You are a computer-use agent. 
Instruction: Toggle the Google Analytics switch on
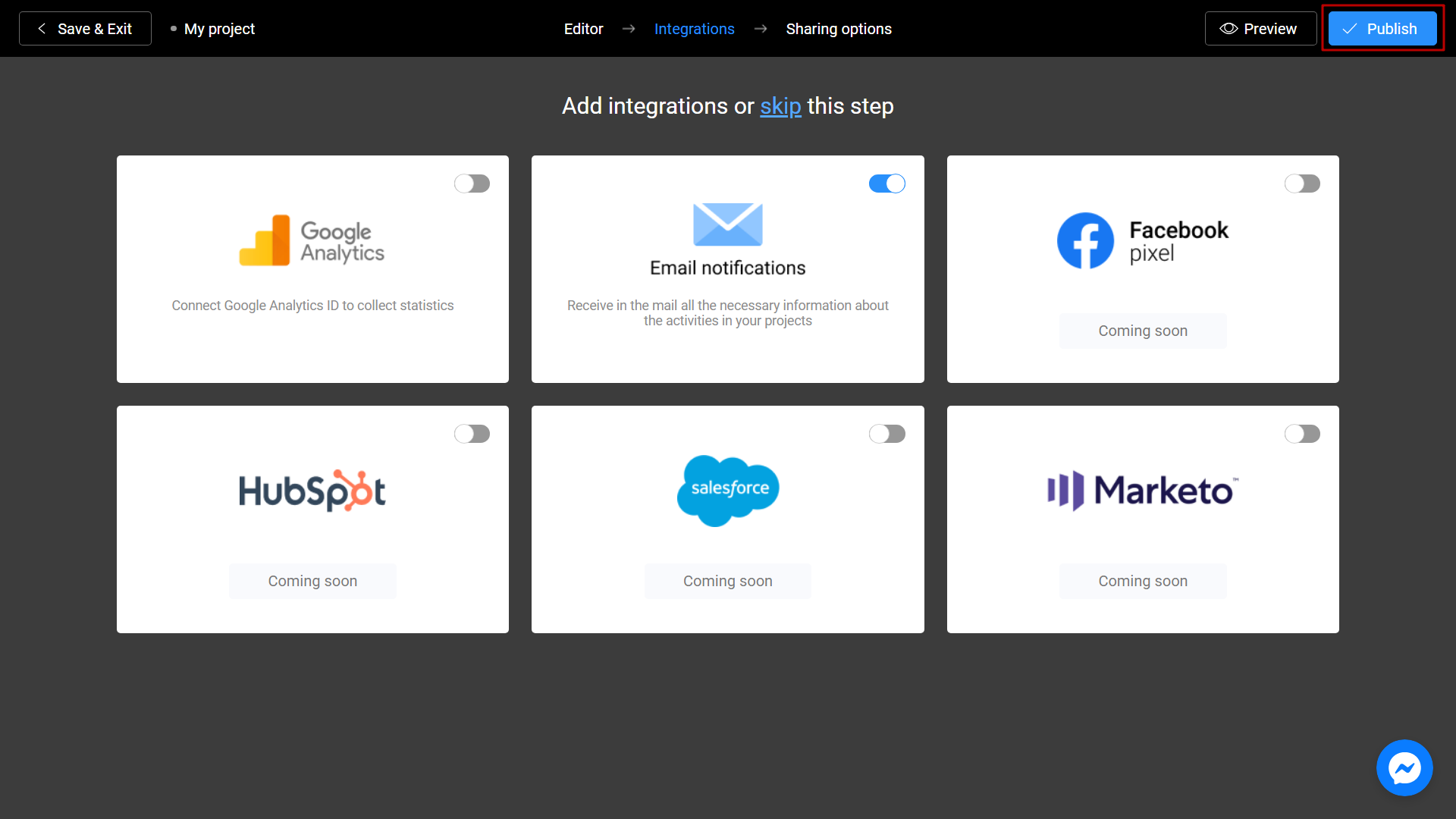[x=472, y=184]
